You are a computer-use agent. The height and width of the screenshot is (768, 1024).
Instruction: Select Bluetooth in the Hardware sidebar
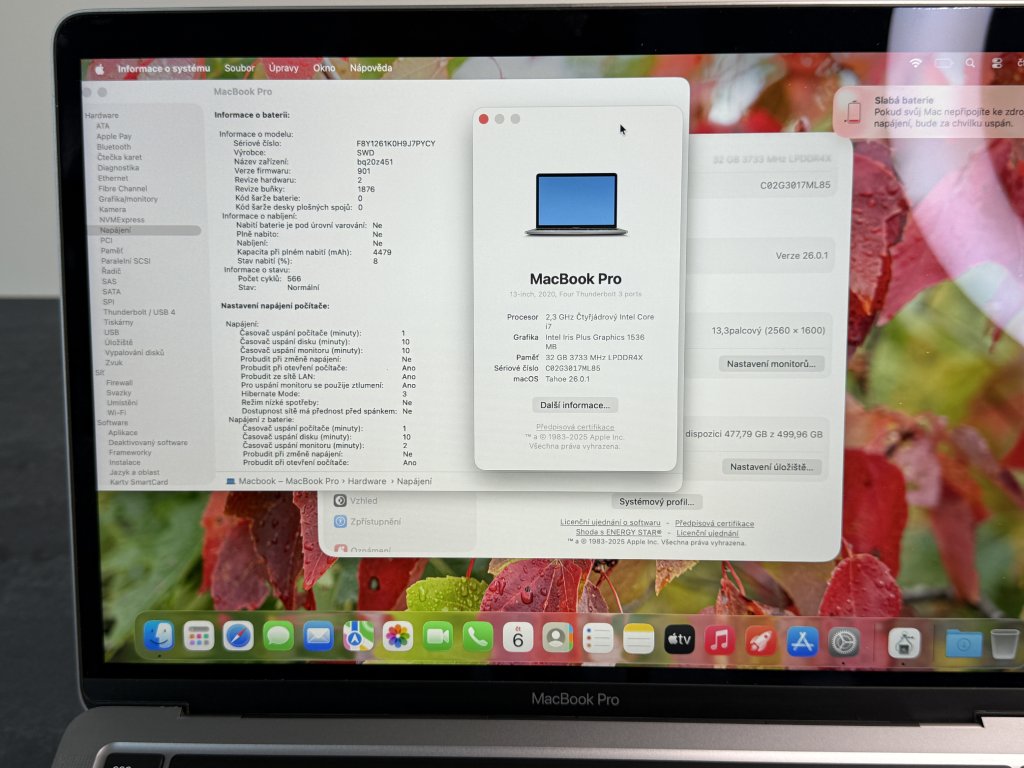point(114,147)
